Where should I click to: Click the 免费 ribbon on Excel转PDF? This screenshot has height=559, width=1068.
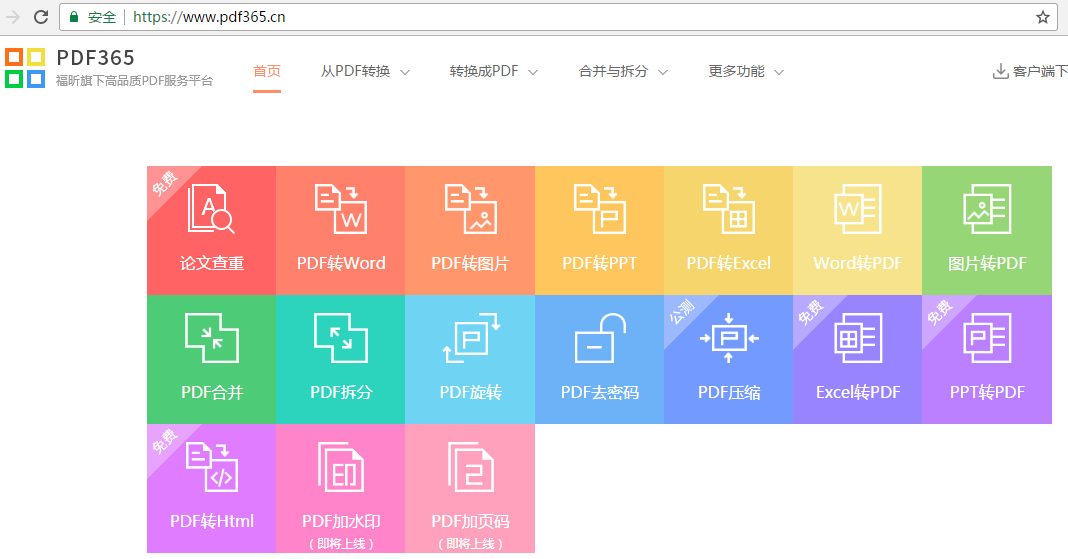pyautogui.click(x=811, y=313)
